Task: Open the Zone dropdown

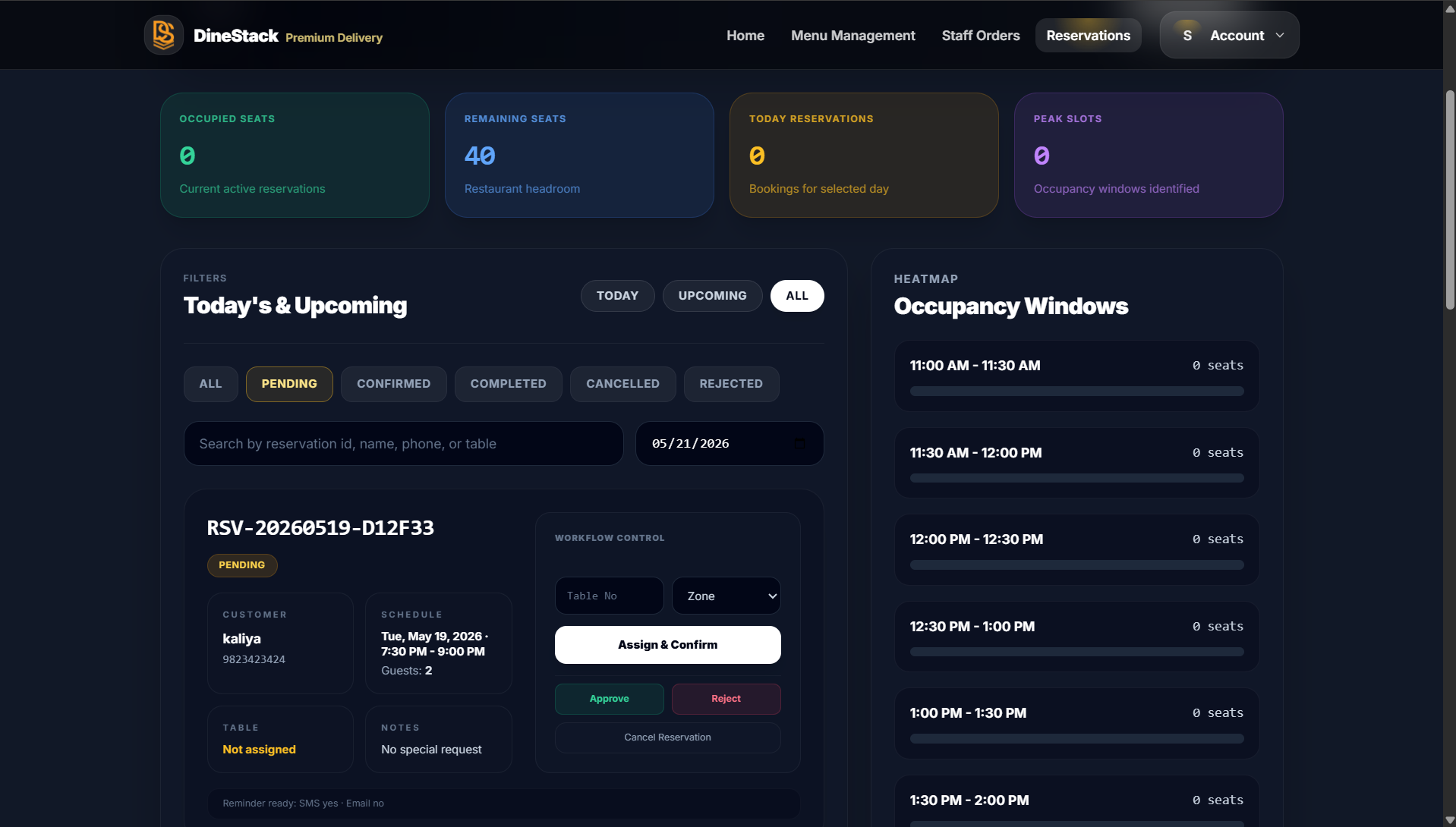Action: (x=726, y=596)
